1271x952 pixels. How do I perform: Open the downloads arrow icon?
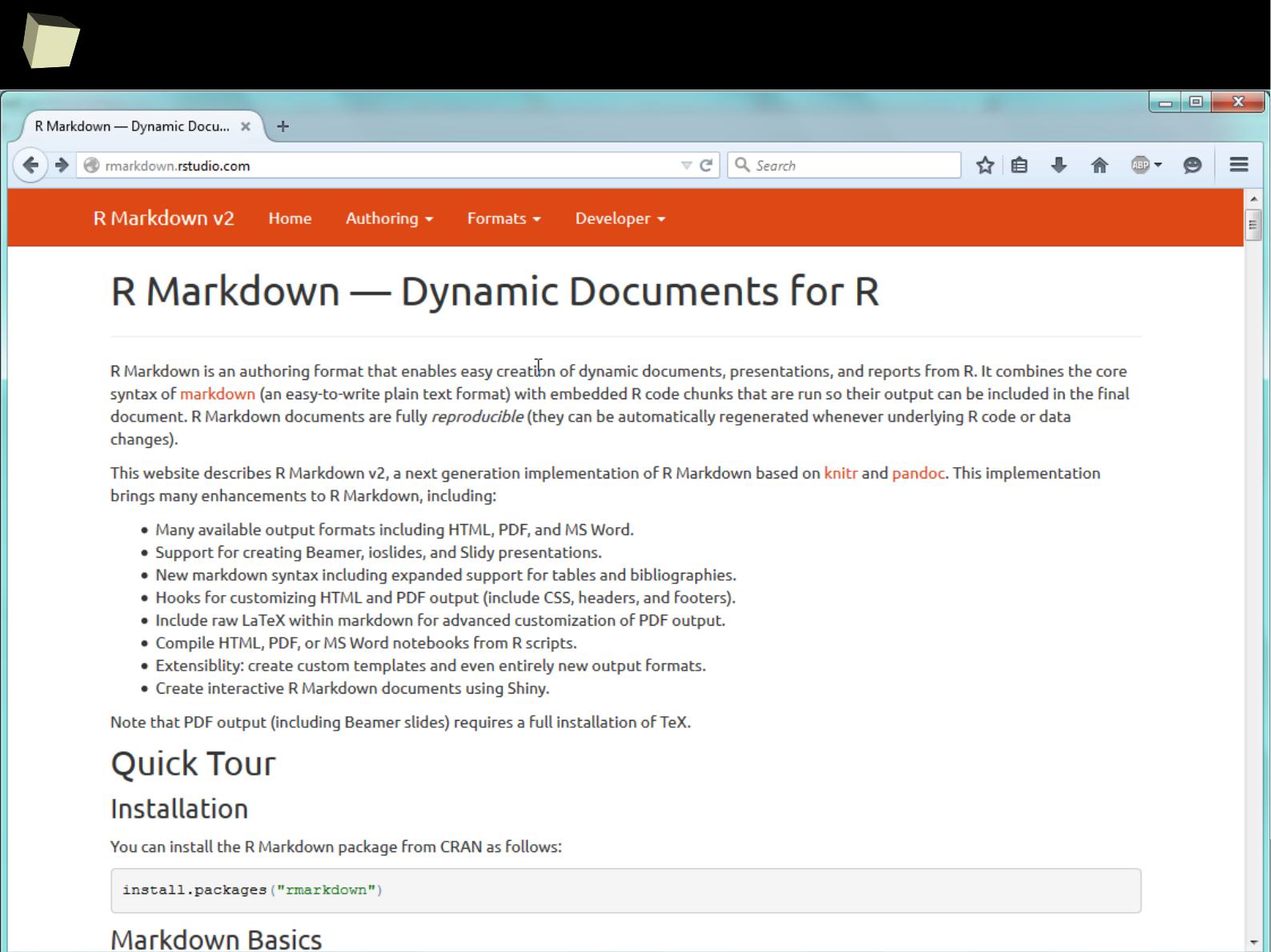coord(1059,166)
